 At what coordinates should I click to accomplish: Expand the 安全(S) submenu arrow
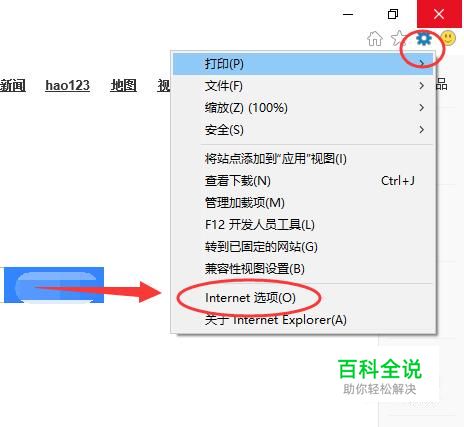422,130
